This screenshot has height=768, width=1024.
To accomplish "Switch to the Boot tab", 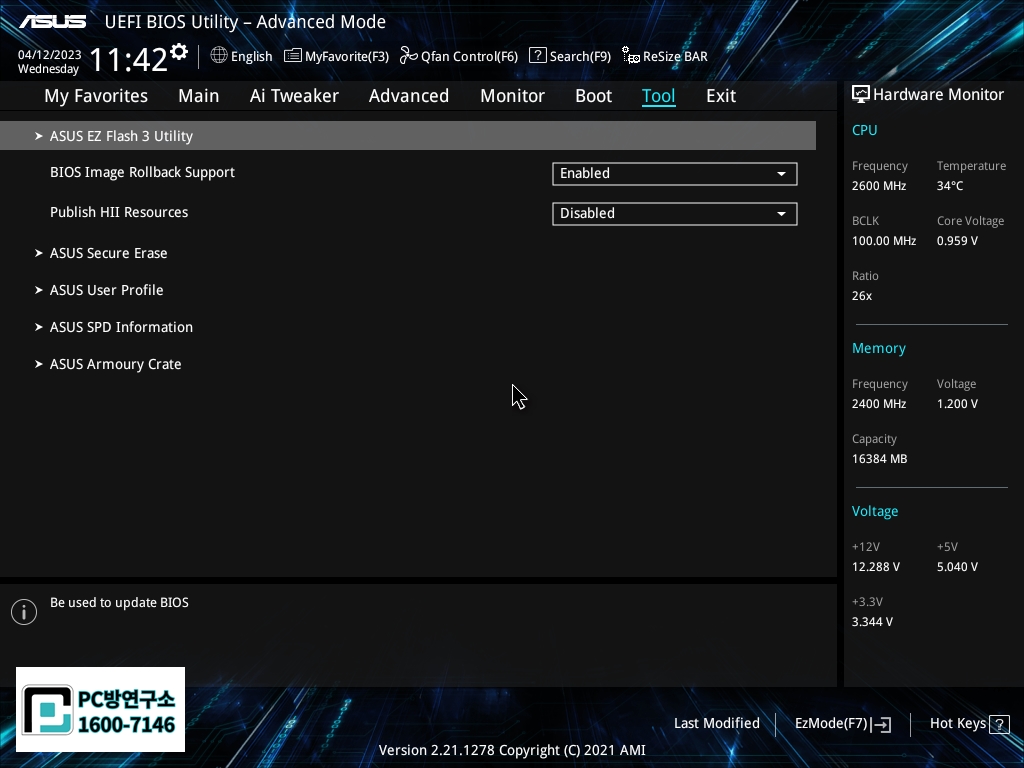I will pos(594,96).
